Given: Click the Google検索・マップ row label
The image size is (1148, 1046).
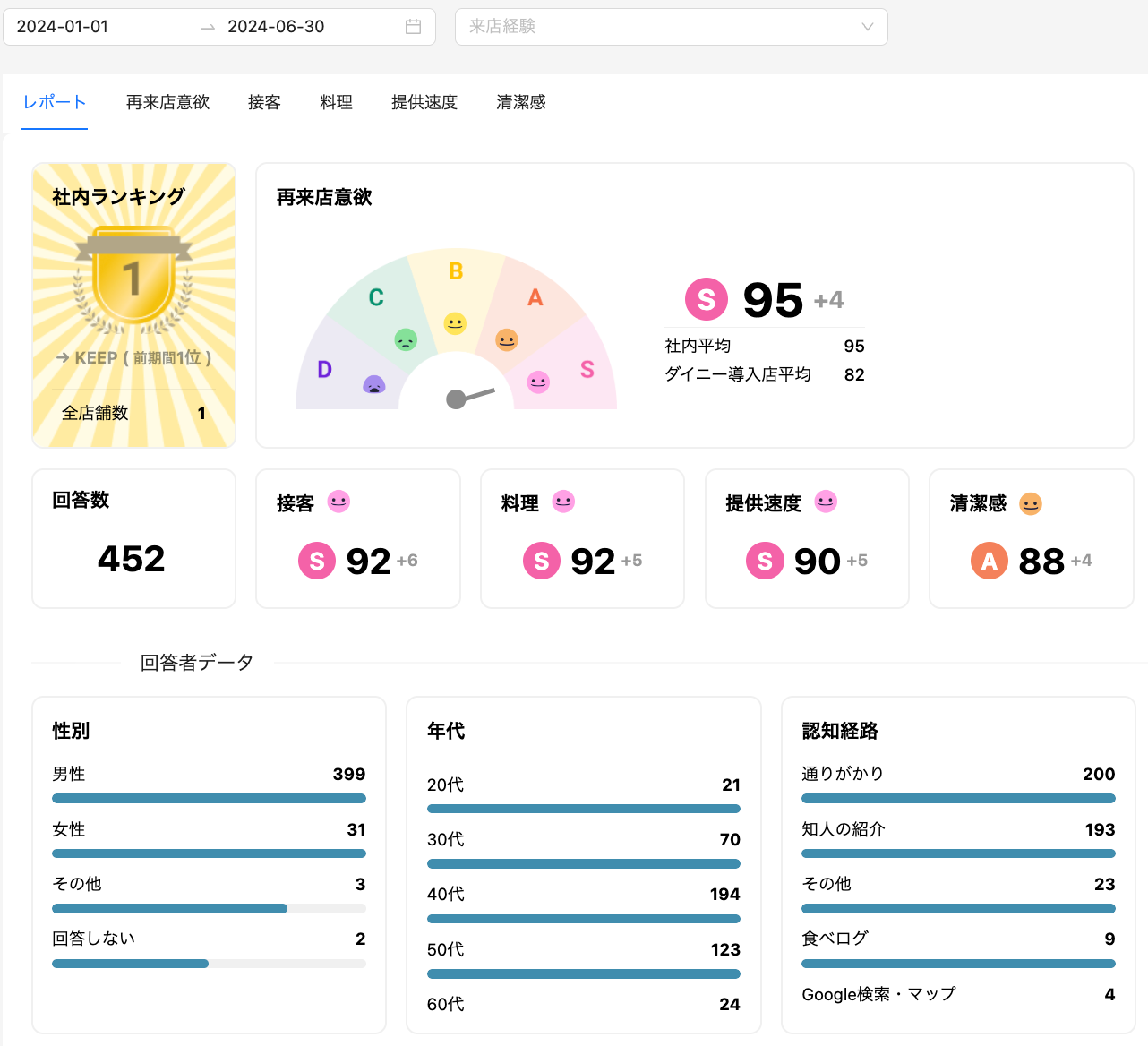Looking at the screenshot, I should click(879, 994).
